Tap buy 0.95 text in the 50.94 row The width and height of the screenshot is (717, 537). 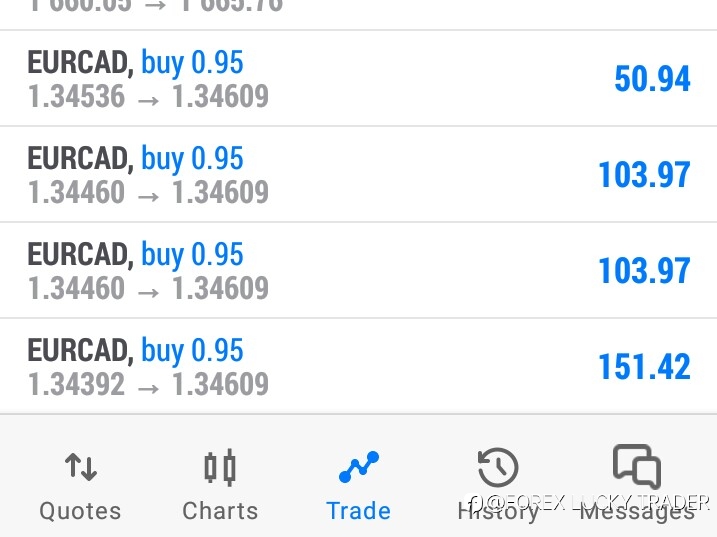coord(192,63)
